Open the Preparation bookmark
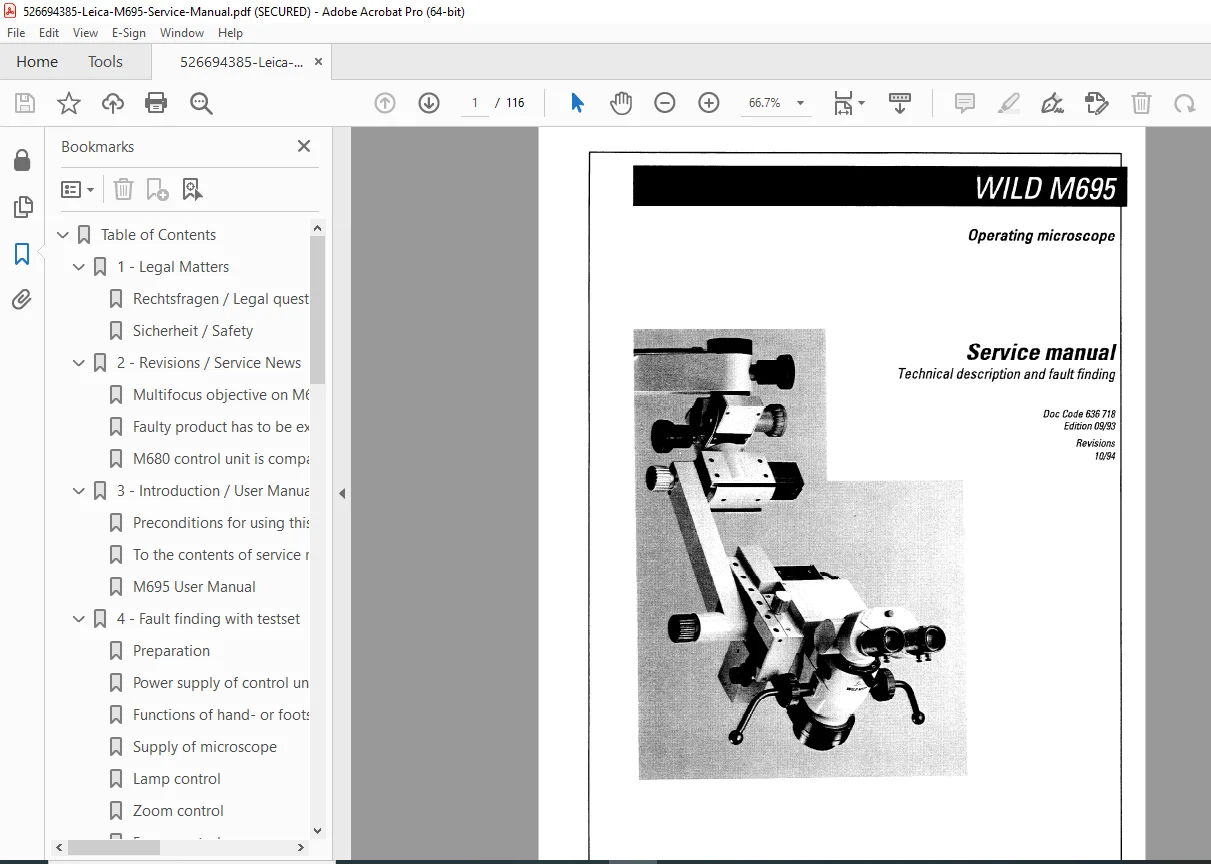The image size is (1211, 864). [x=171, y=651]
